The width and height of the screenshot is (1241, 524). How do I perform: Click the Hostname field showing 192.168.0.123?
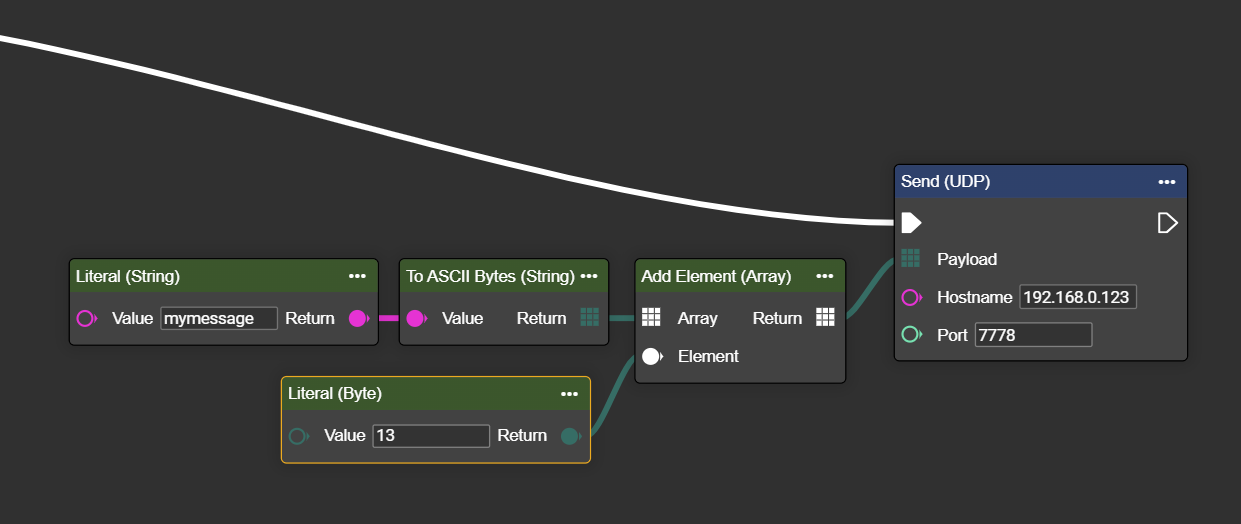point(1077,297)
